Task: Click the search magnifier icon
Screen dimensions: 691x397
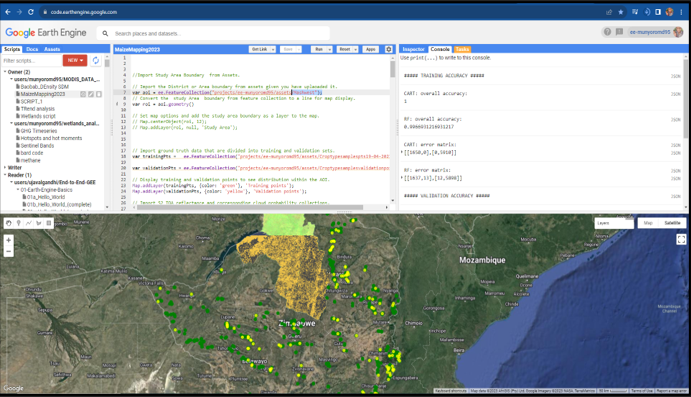Action: [x=105, y=33]
